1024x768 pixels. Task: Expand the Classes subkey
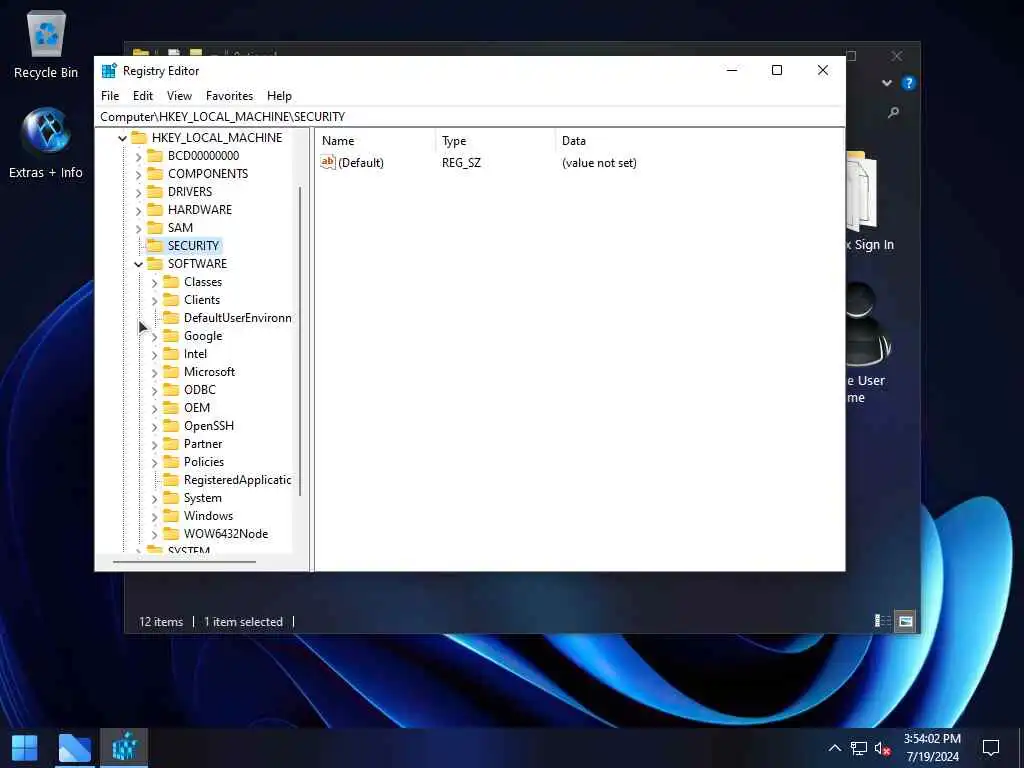[154, 283]
